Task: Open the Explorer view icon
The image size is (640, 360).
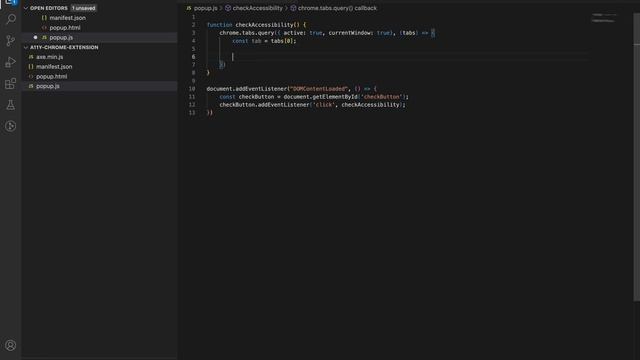Action: click(11, 2)
